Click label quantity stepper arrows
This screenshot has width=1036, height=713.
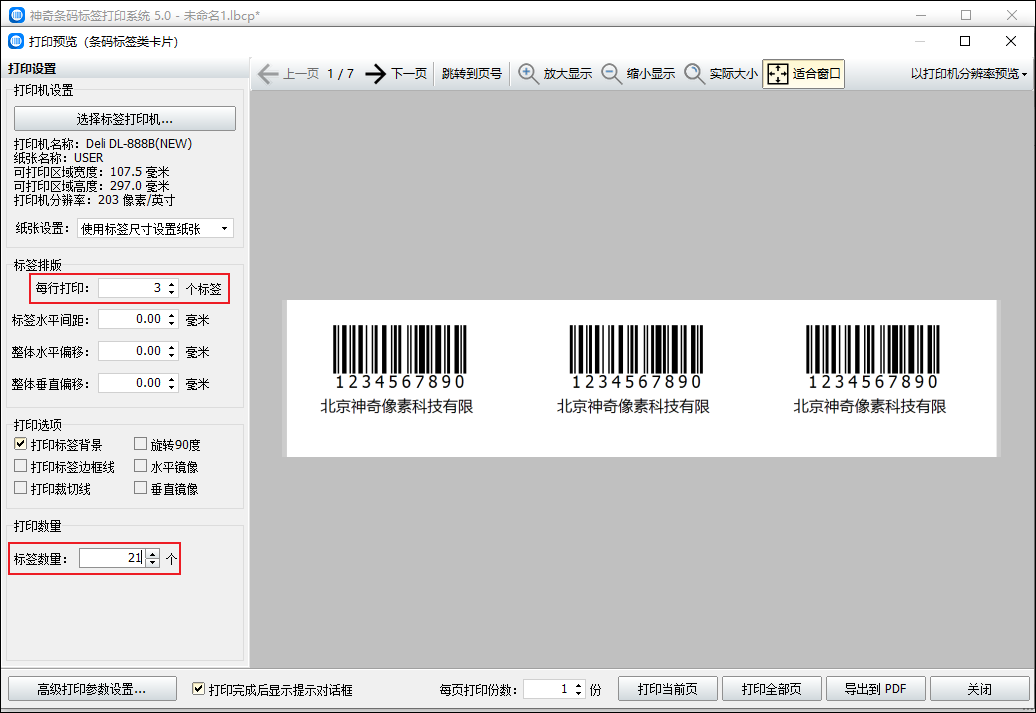153,558
